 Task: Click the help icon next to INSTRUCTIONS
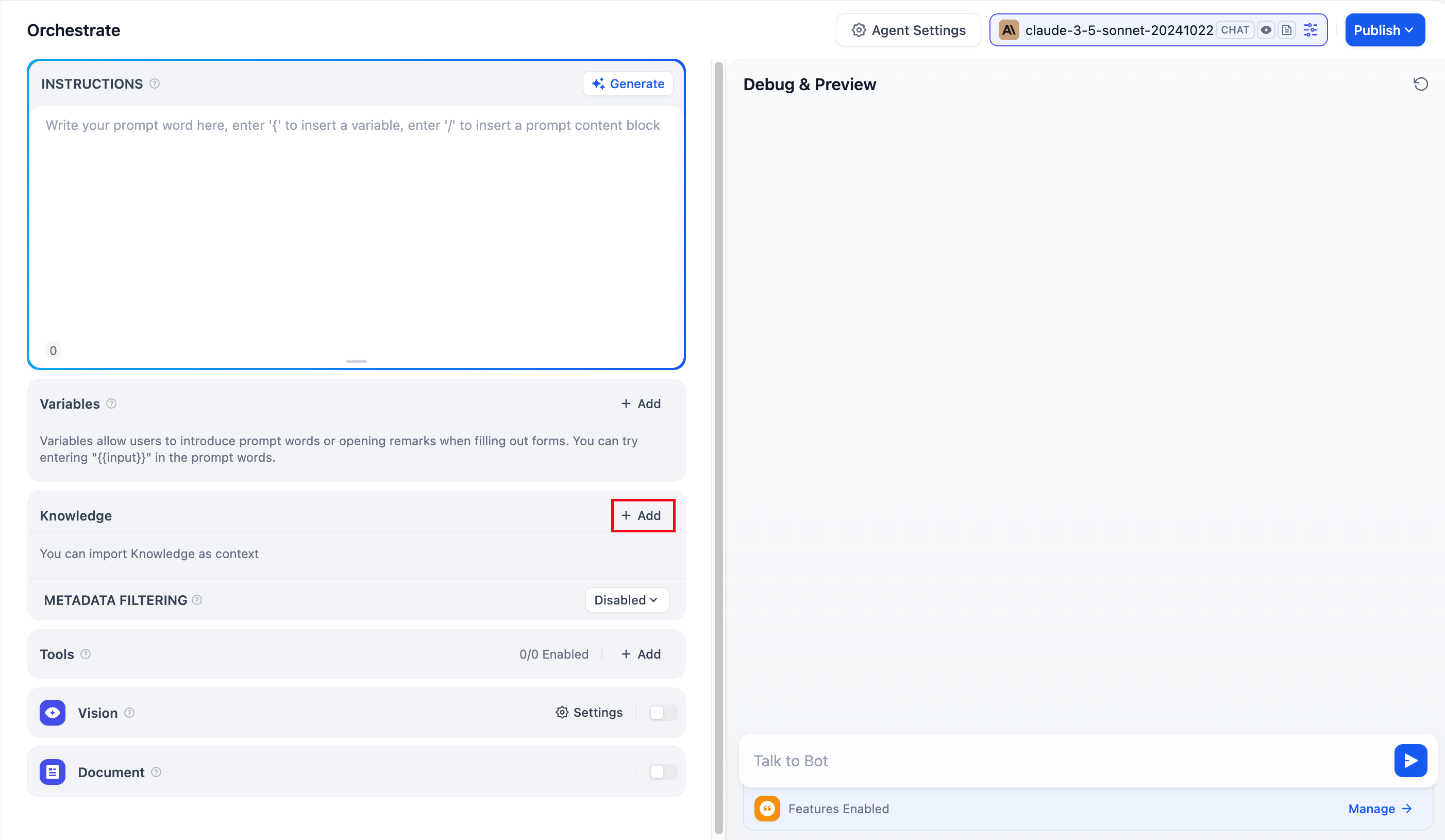155,83
